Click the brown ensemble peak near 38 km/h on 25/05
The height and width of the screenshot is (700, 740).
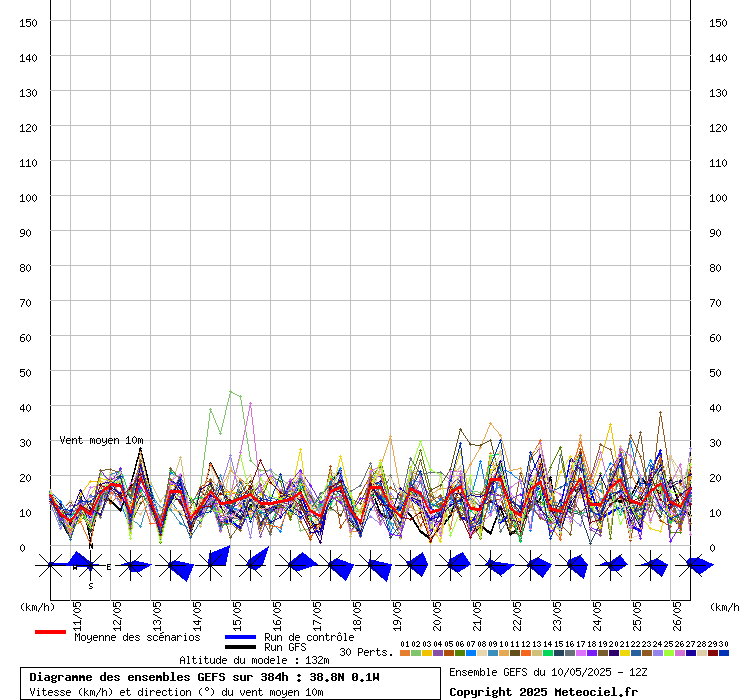pos(660,413)
